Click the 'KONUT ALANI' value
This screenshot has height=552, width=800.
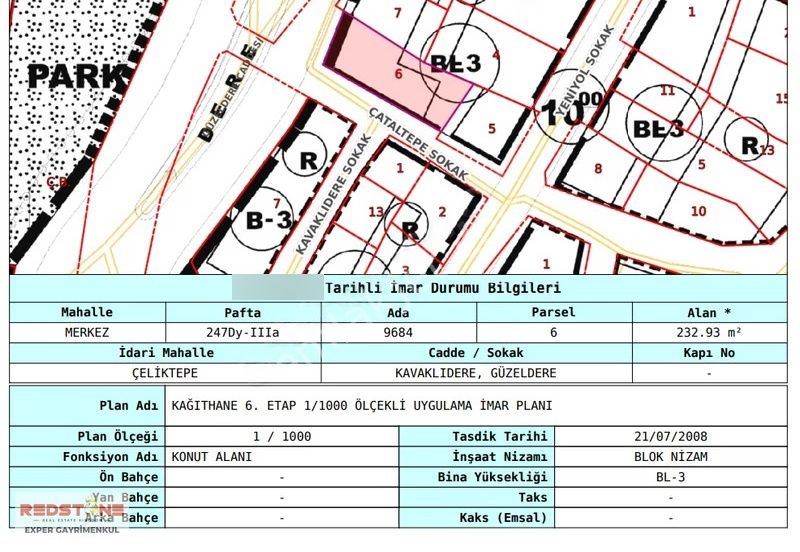pyautogui.click(x=212, y=457)
